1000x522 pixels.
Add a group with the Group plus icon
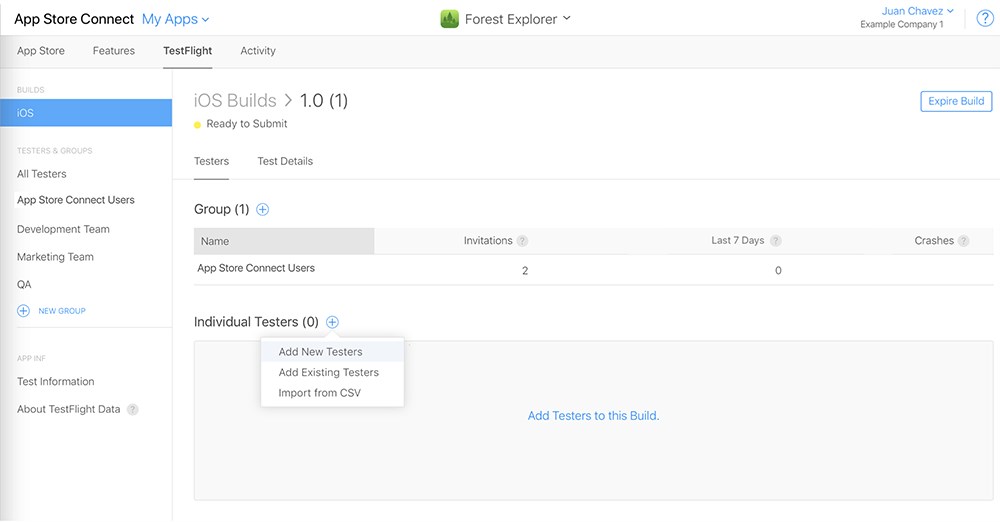click(262, 209)
